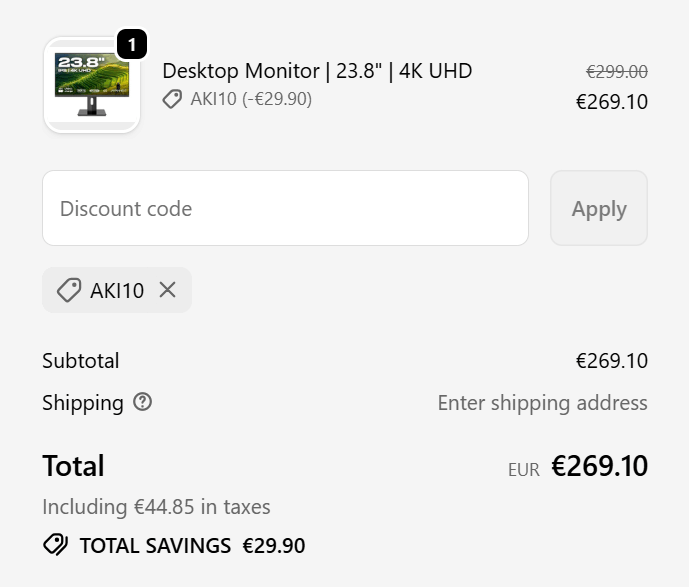Click the tag icon beside product discount
The height and width of the screenshot is (587, 689).
pyautogui.click(x=173, y=99)
